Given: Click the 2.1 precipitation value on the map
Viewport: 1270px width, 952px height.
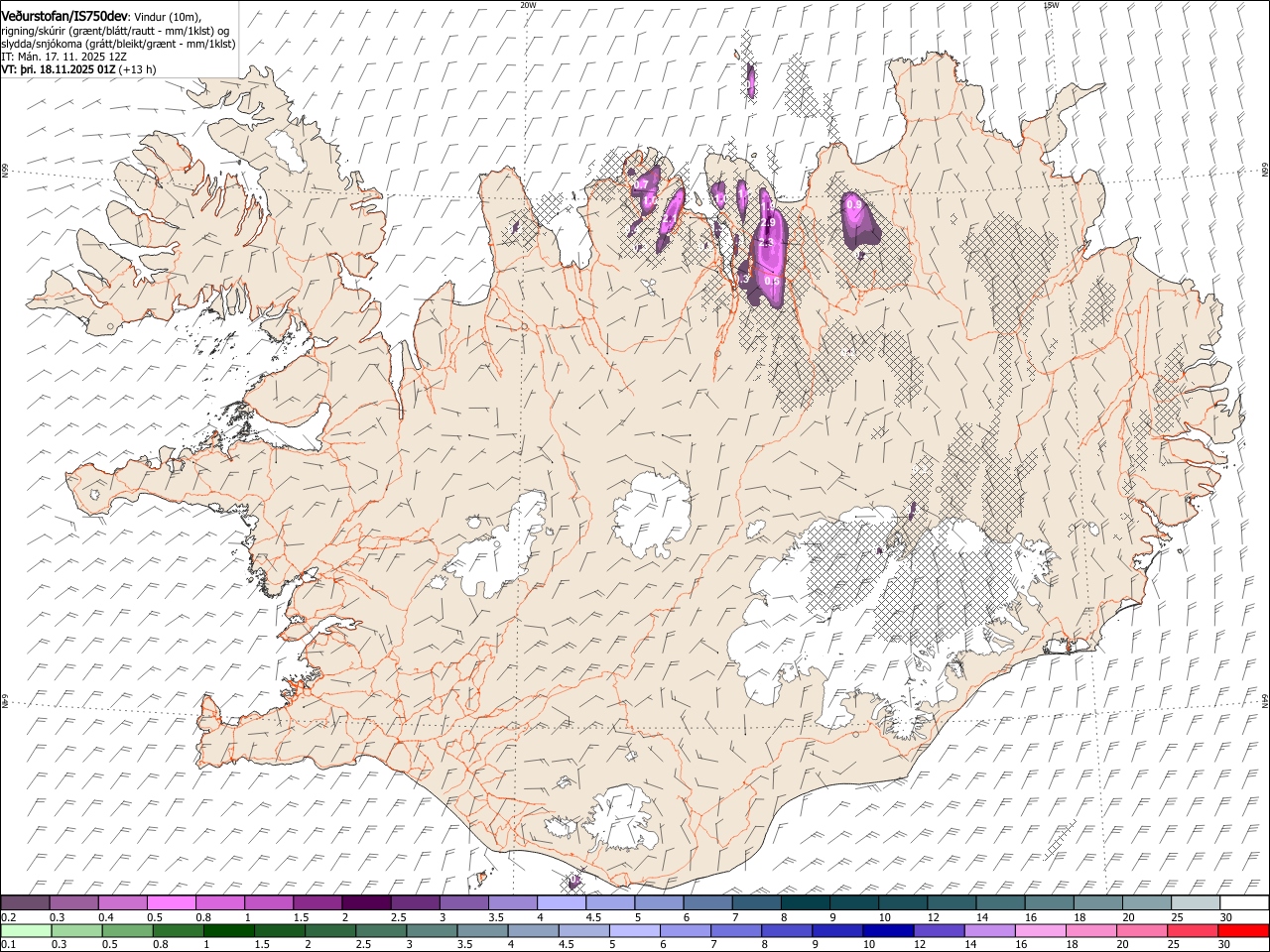Looking at the screenshot, I should pos(670,219).
